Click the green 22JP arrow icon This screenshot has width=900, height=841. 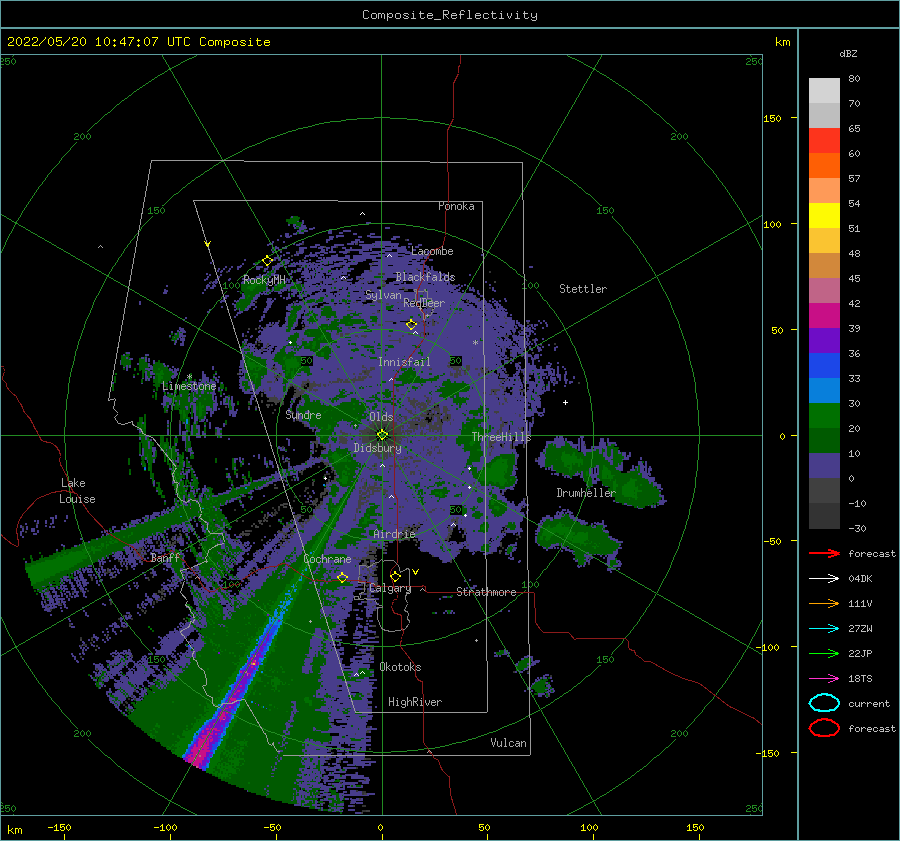click(824, 653)
